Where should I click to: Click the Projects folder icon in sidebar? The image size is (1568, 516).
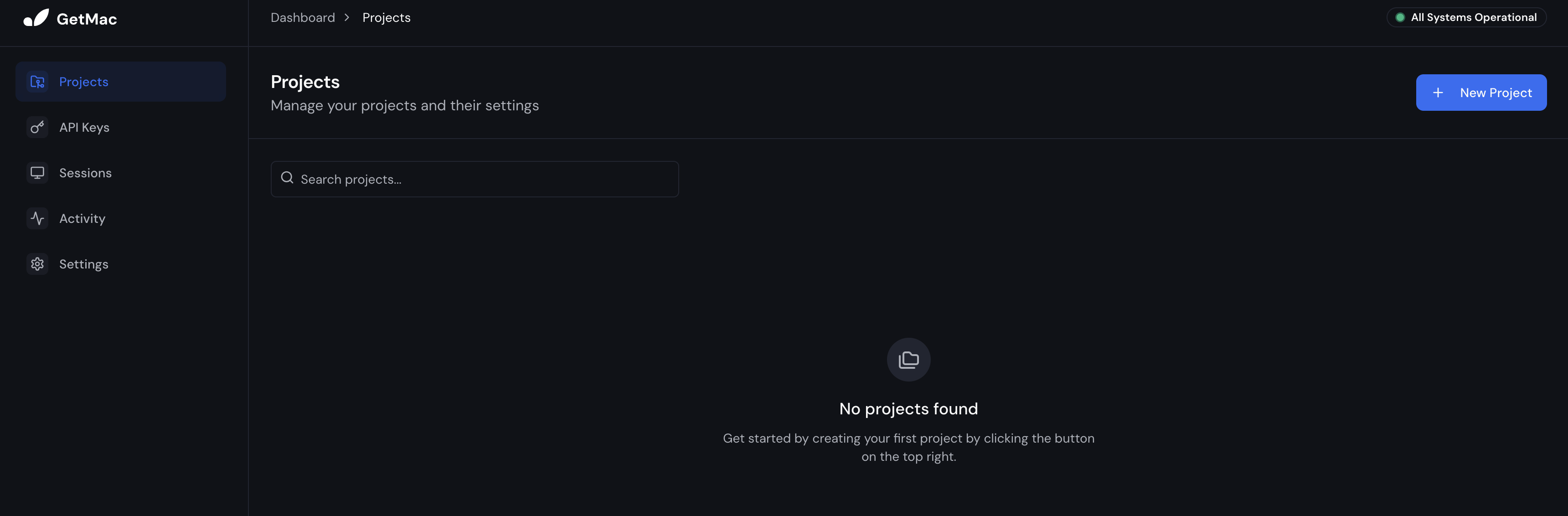[37, 82]
